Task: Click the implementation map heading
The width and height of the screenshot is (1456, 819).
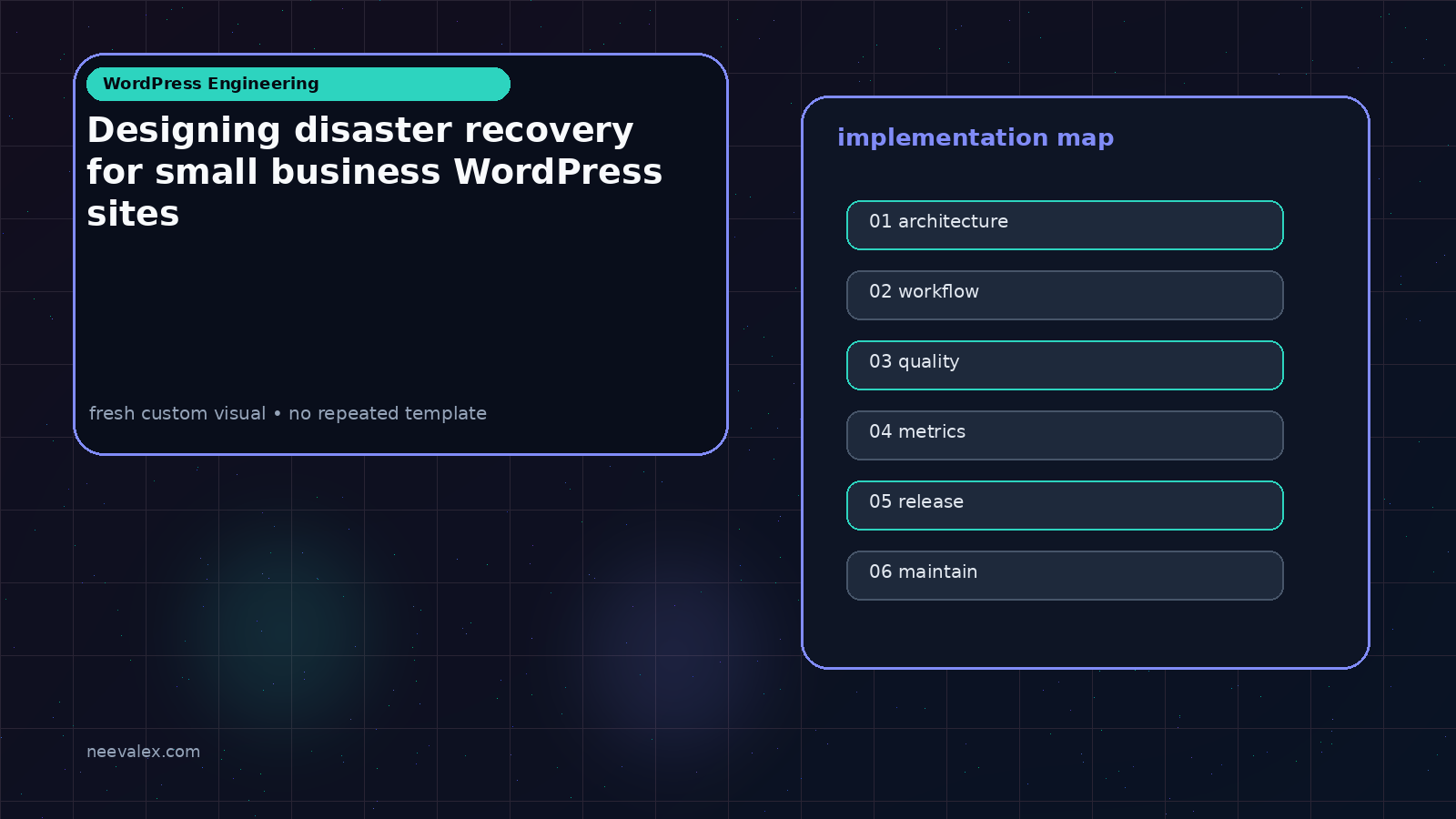Action: pos(976,138)
